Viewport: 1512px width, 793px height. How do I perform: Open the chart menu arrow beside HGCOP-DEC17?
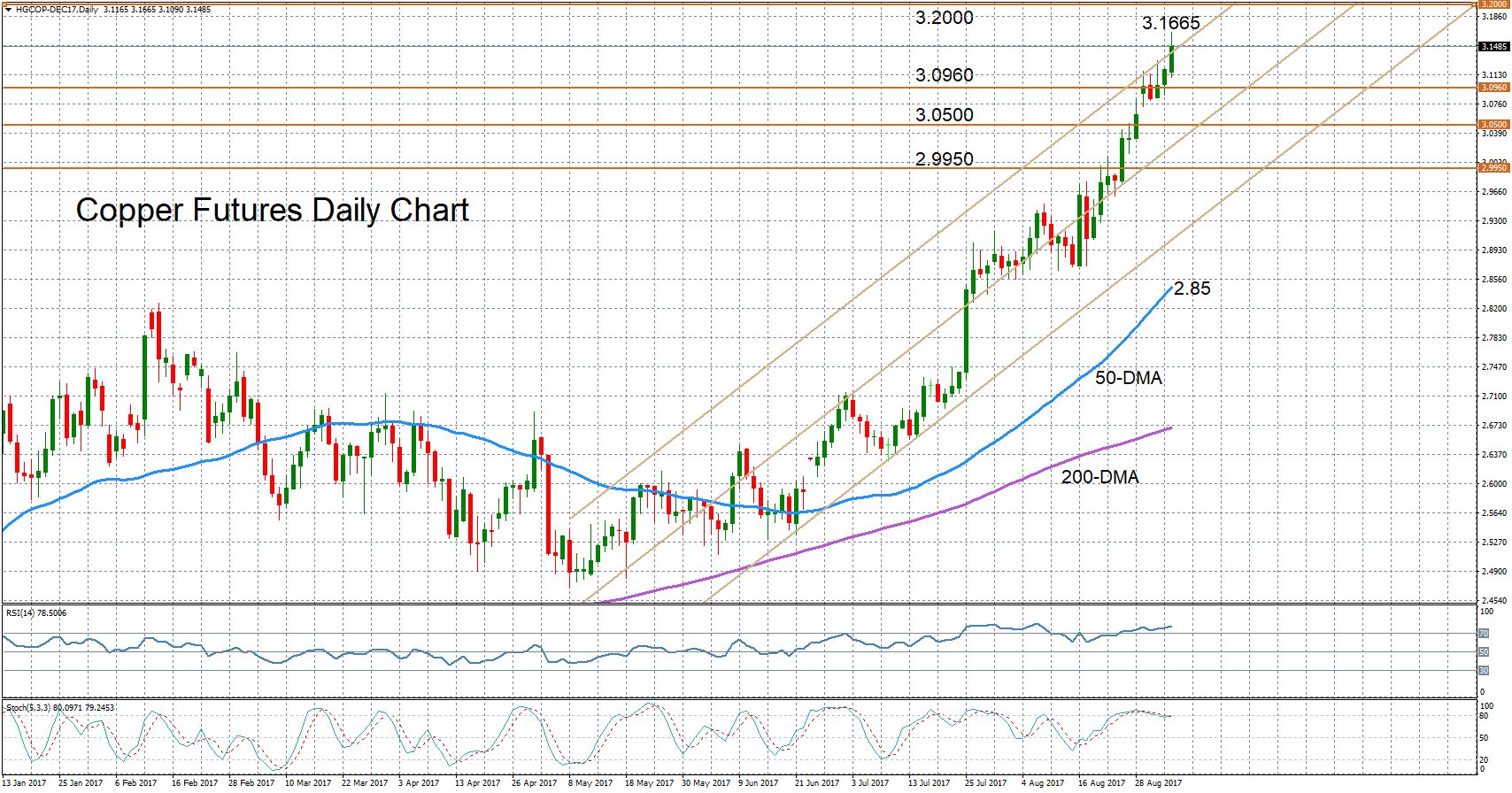click(x=7, y=9)
